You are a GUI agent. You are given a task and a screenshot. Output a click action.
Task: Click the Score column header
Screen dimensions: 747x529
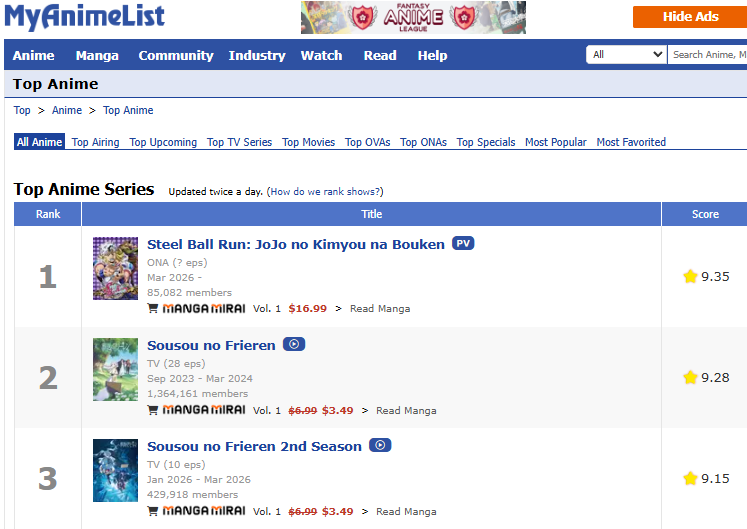tap(705, 214)
